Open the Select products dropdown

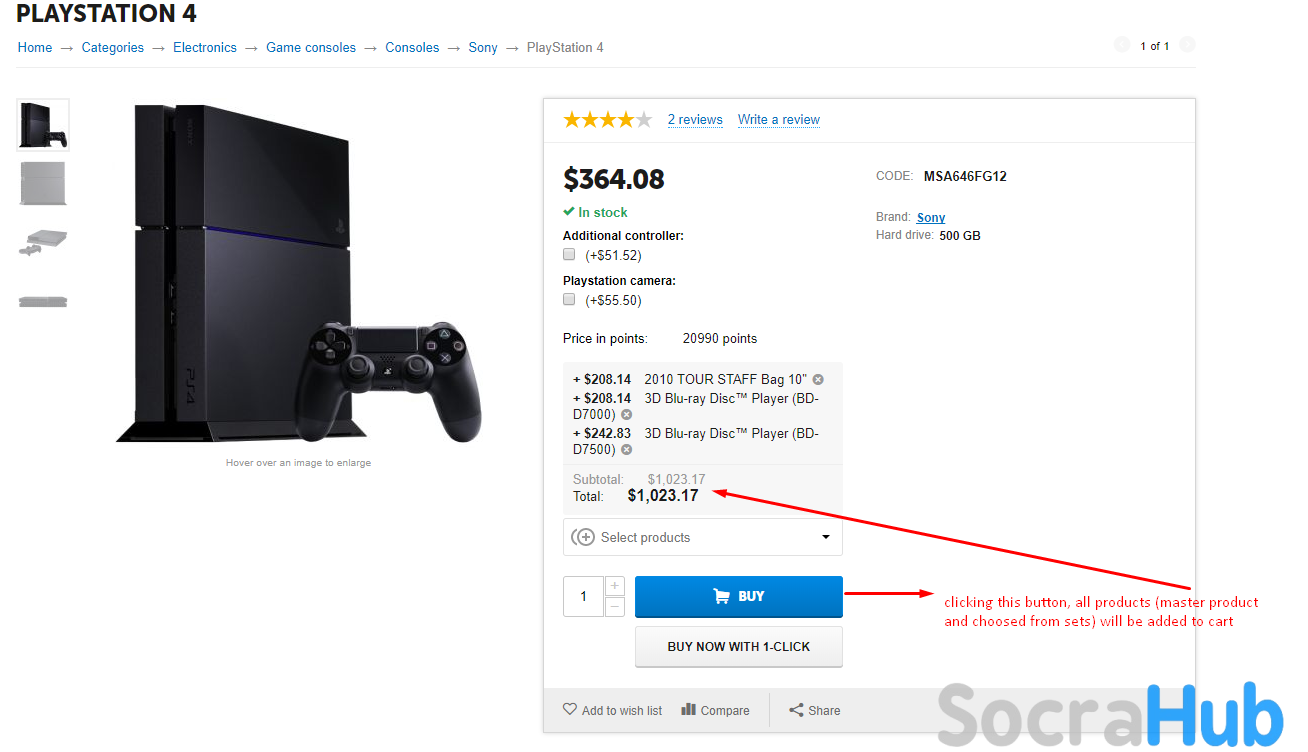point(703,537)
